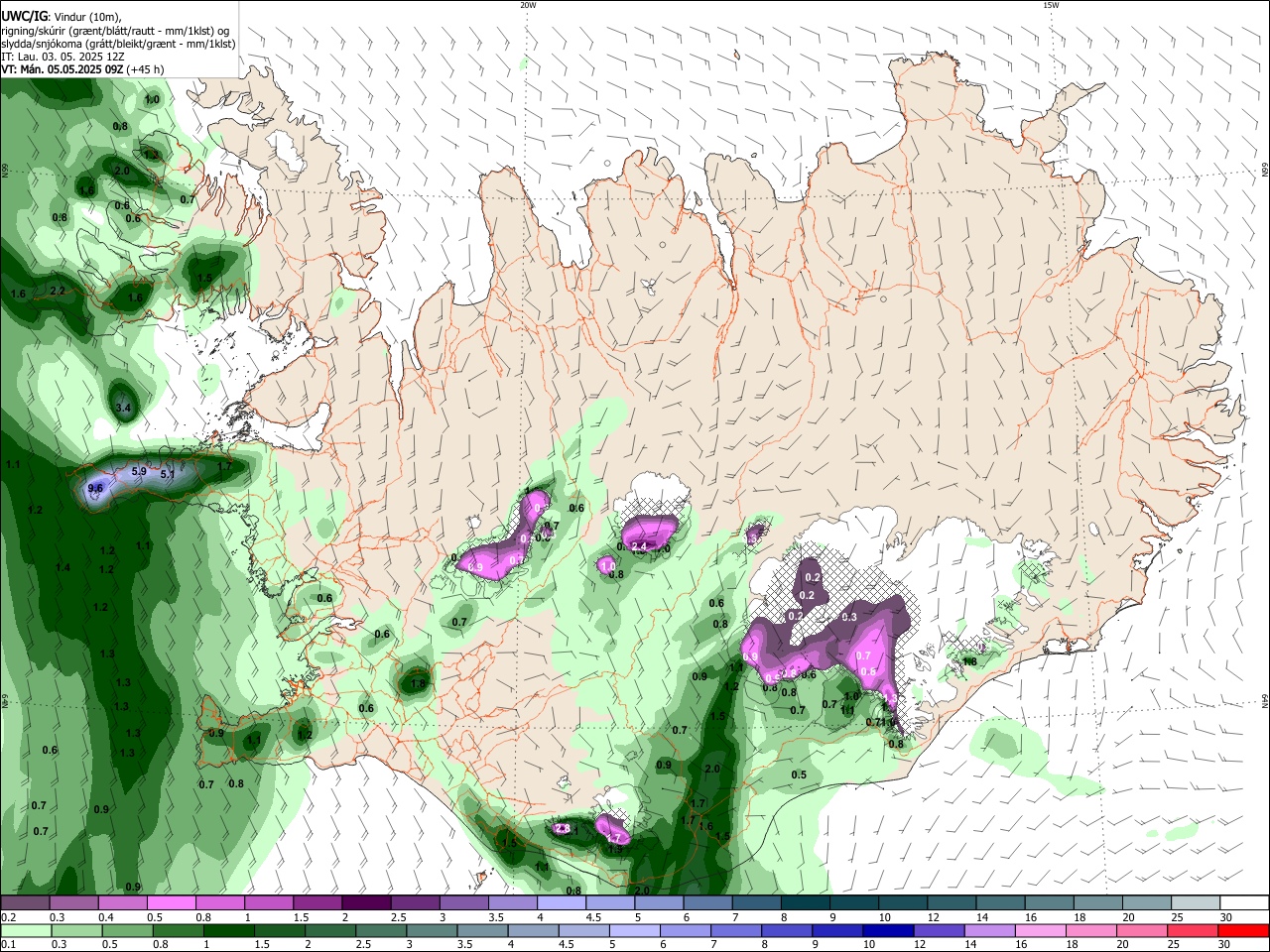This screenshot has width=1270, height=952.
Task: Select the 3.4 rainfall value off west coast
Action: pyautogui.click(x=124, y=408)
